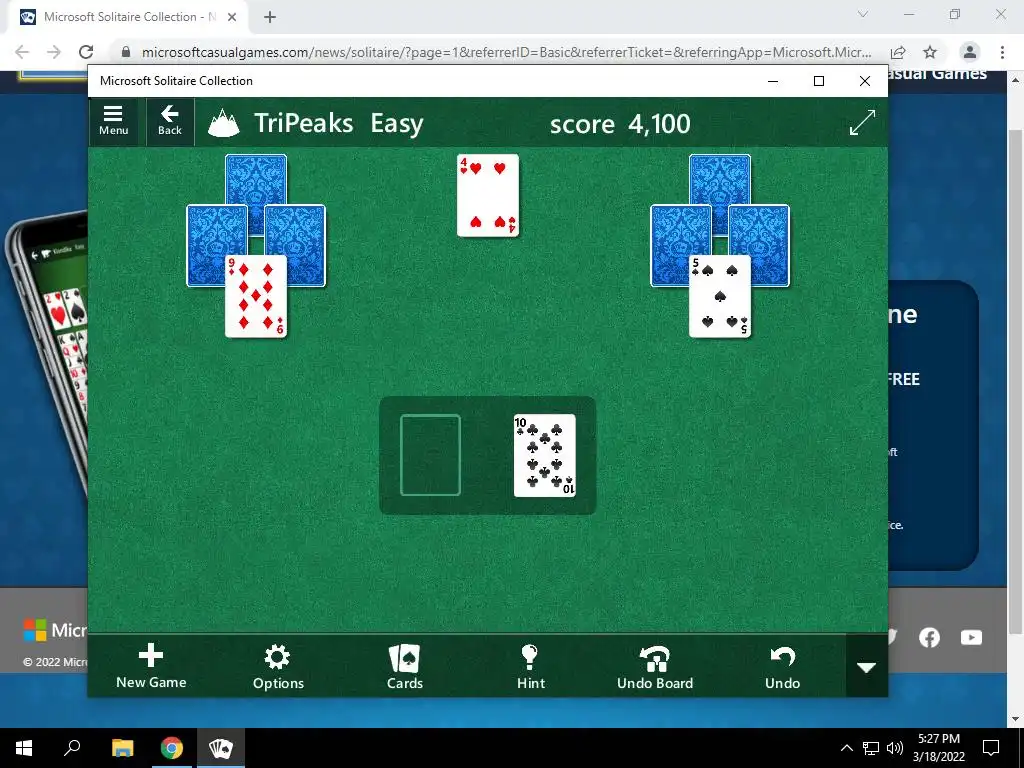Open the Options gear
The height and width of the screenshot is (768, 1024).
(278, 666)
